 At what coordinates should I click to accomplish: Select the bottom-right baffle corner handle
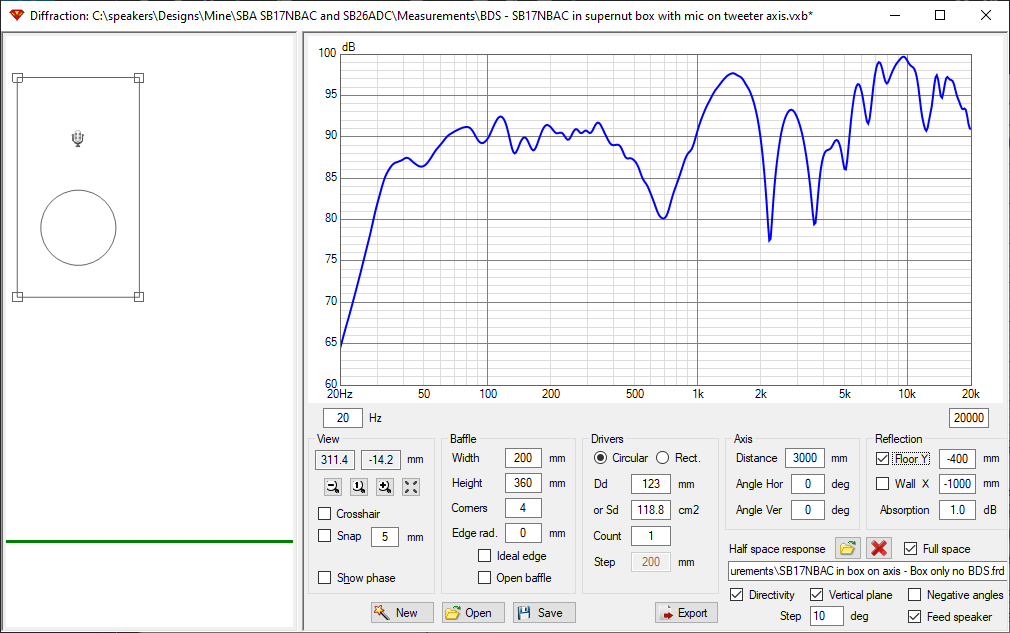tap(138, 297)
